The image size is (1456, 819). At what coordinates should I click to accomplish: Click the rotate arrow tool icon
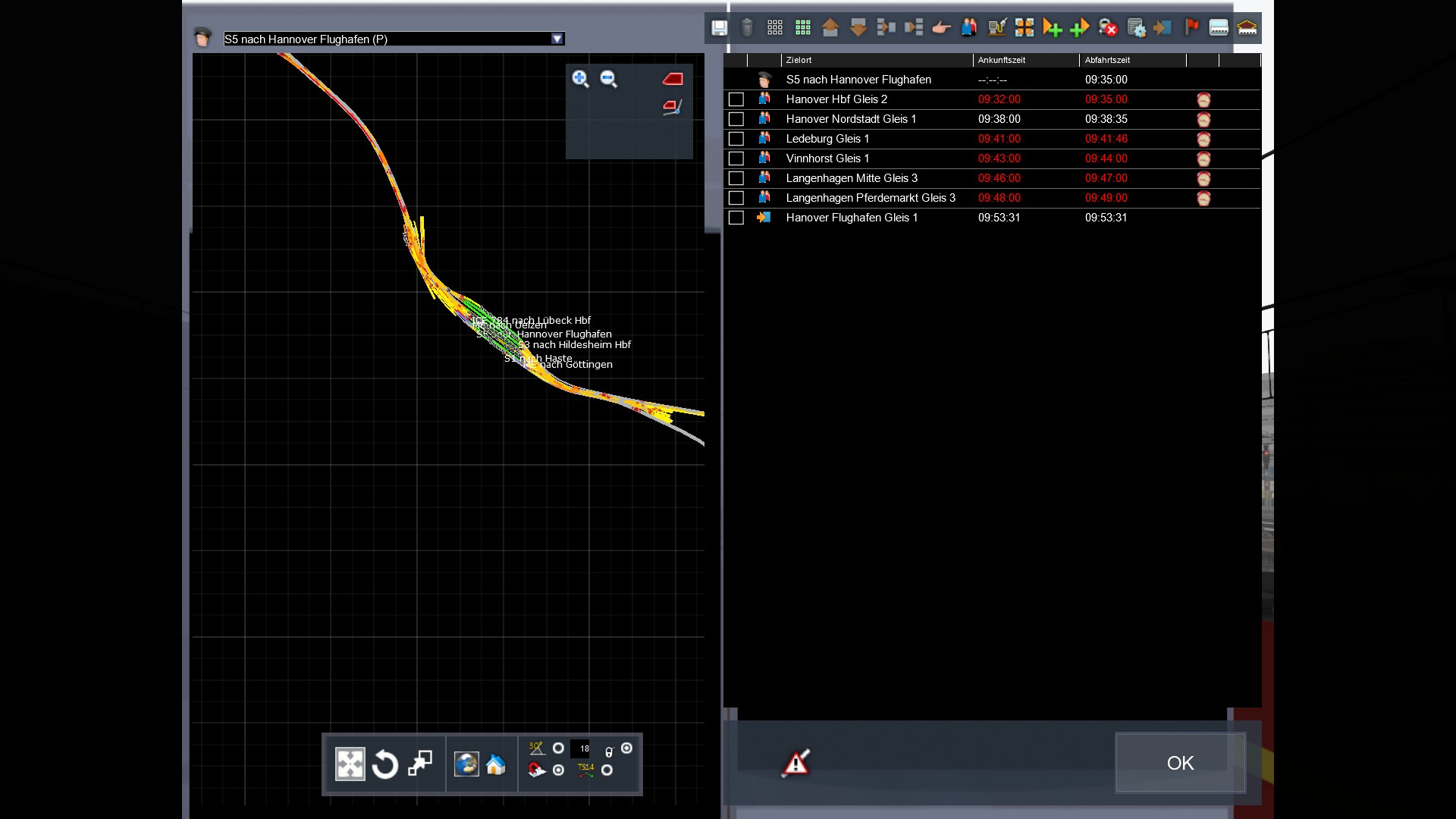point(385,764)
